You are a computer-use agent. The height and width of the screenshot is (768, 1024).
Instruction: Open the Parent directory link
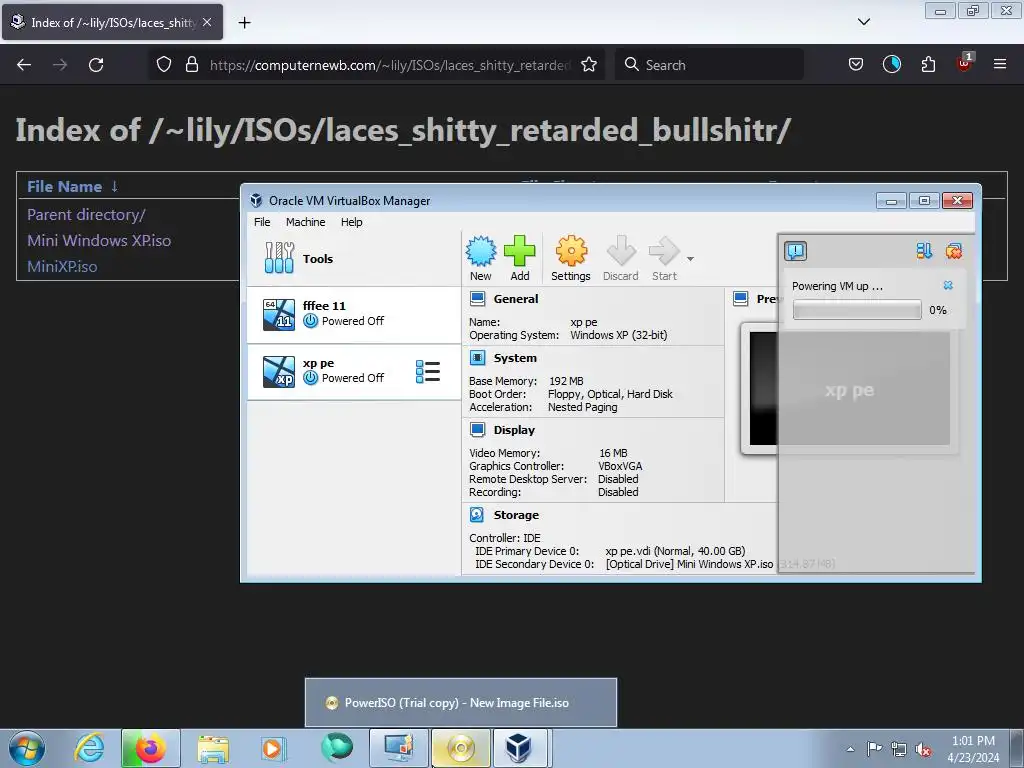[86, 214]
